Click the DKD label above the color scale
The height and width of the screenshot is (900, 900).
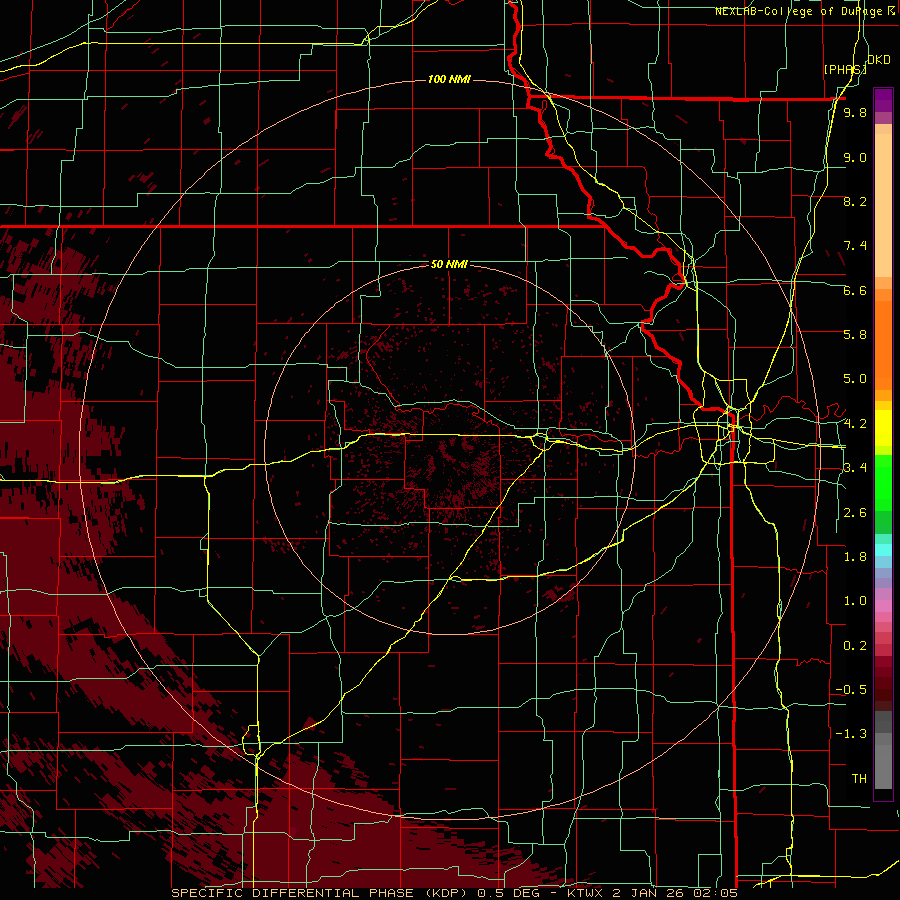(879, 60)
